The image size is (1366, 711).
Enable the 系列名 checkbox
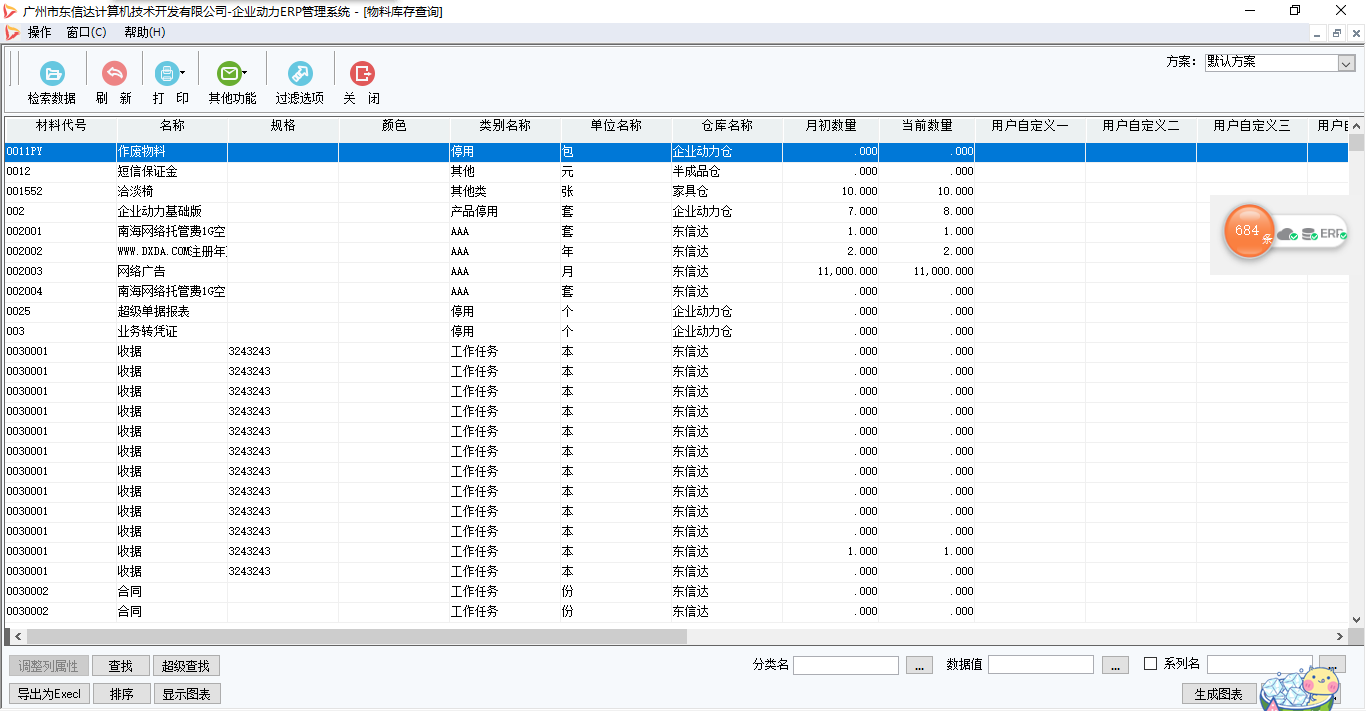coord(1150,664)
